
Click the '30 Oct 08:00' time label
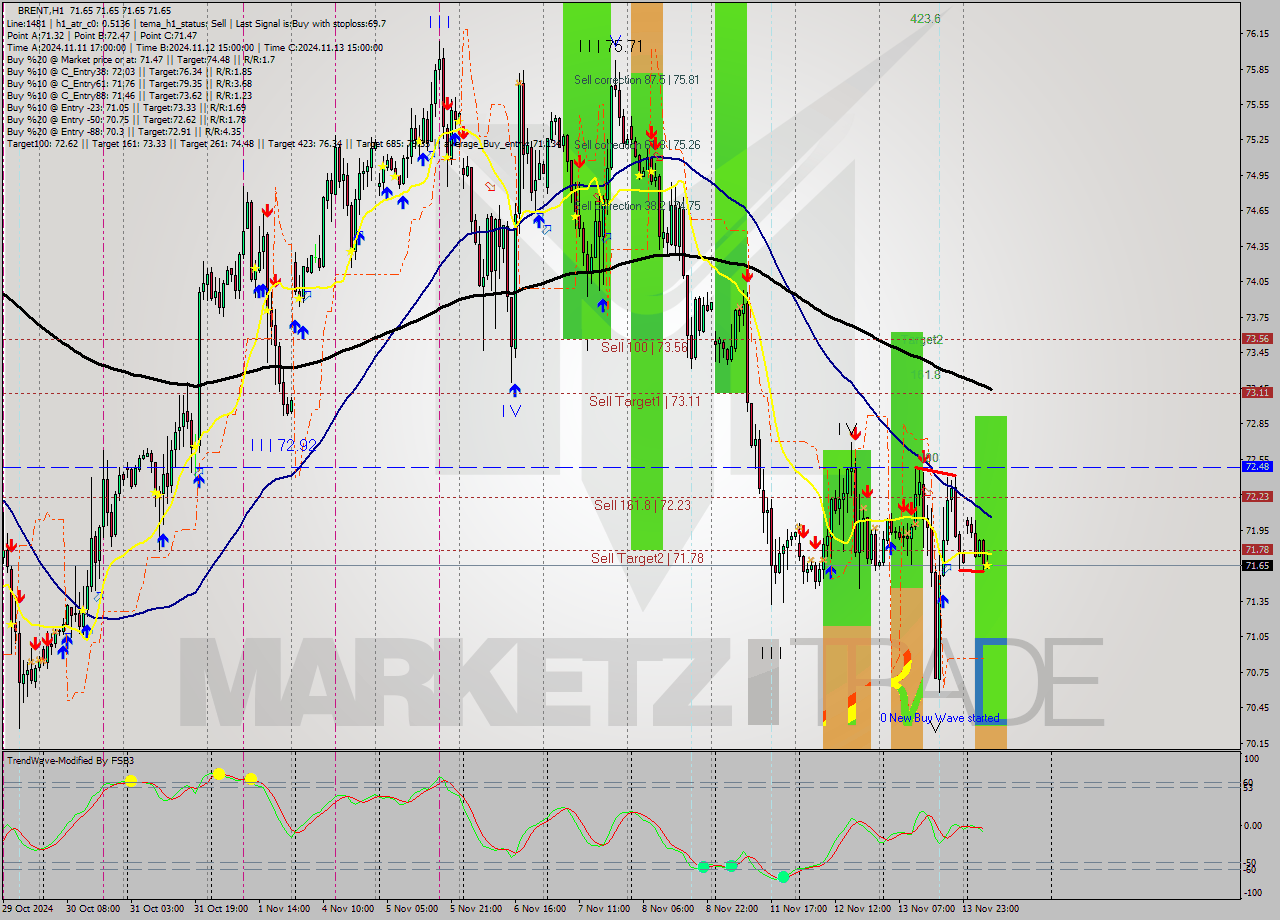point(93,909)
